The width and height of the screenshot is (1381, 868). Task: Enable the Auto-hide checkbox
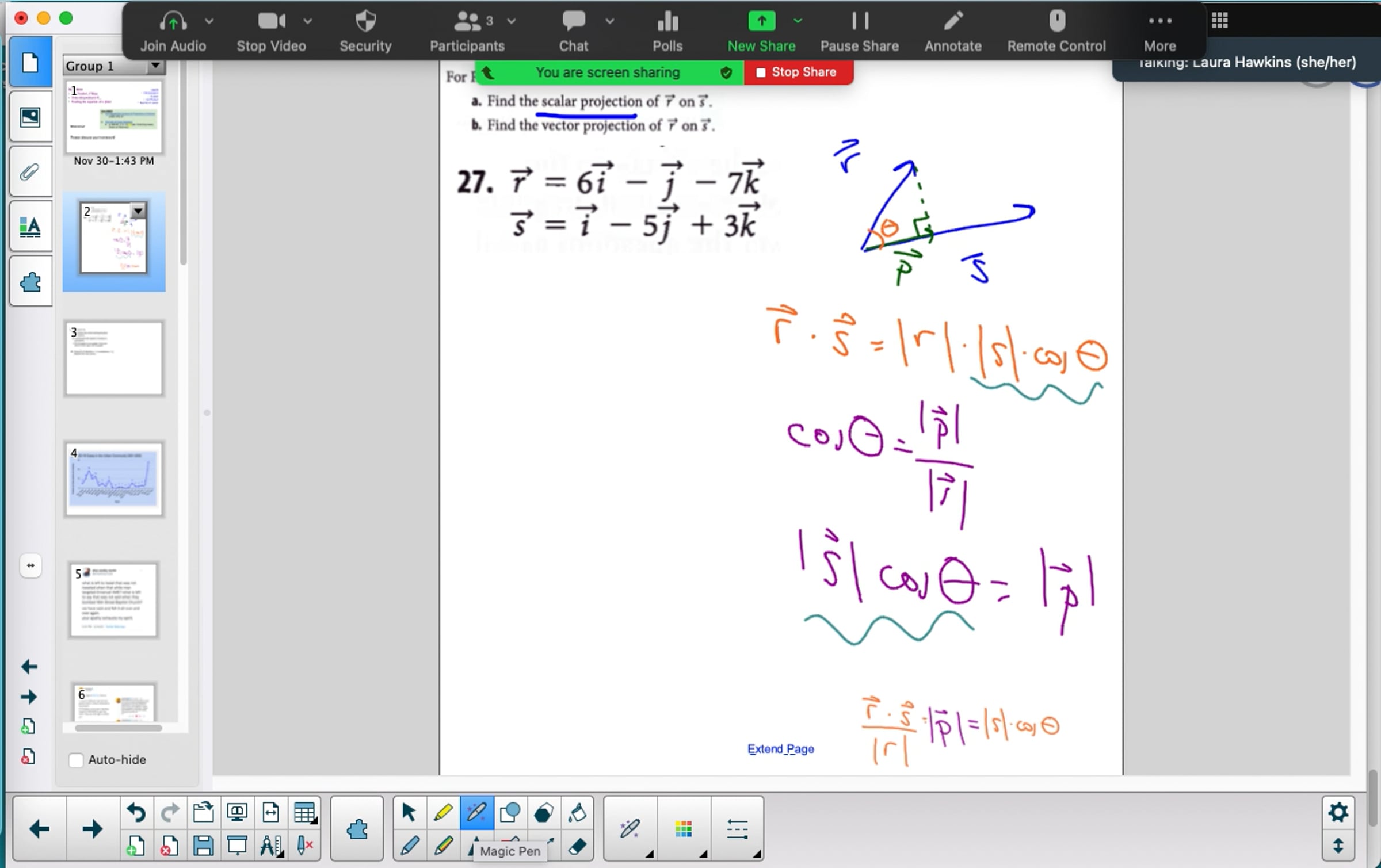[x=76, y=760]
